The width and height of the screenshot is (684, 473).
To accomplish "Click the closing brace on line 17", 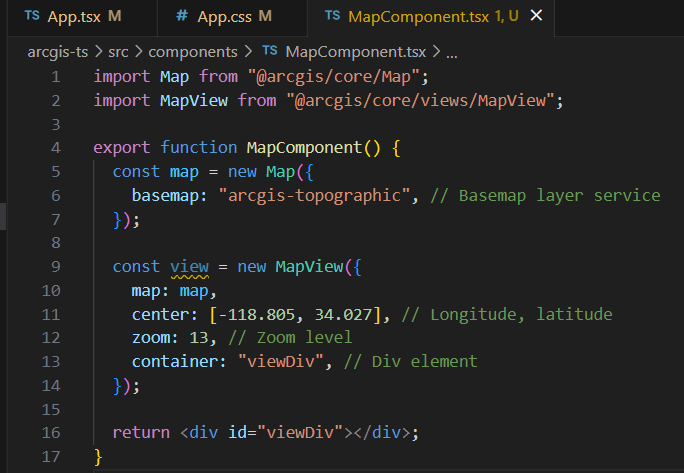I will 98,457.
